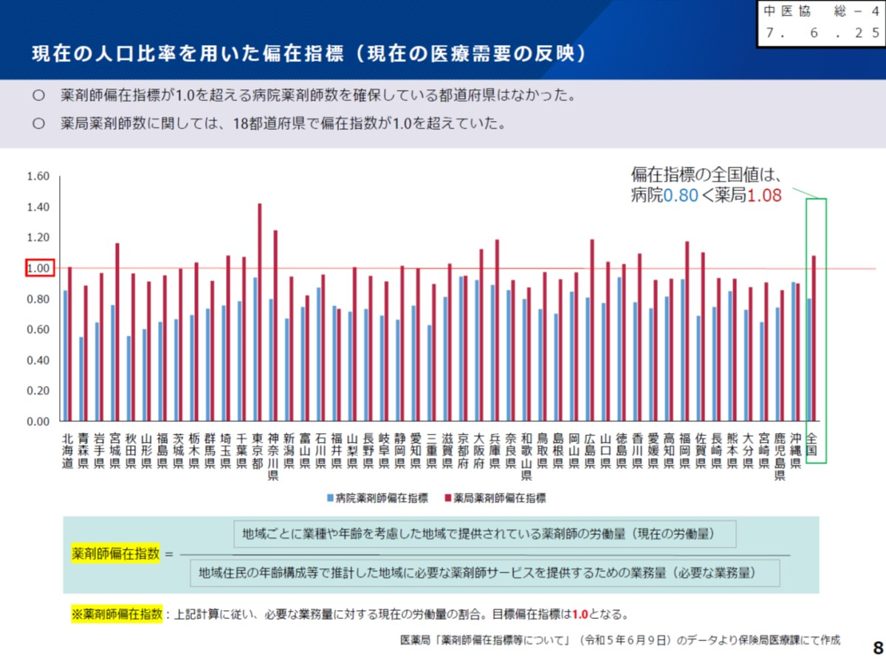Select the yellow-highlighted 薬剤師偏在指数 in the formula
This screenshot has height=664, width=886.
pos(112,553)
